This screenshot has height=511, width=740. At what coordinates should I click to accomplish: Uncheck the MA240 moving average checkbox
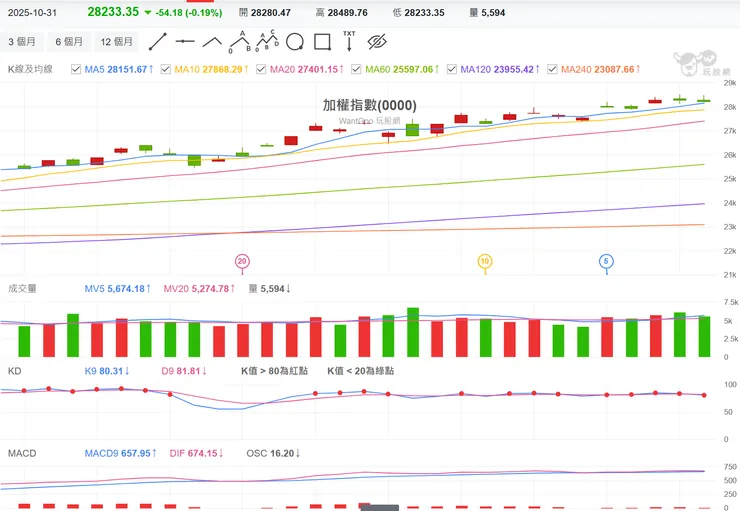point(552,69)
